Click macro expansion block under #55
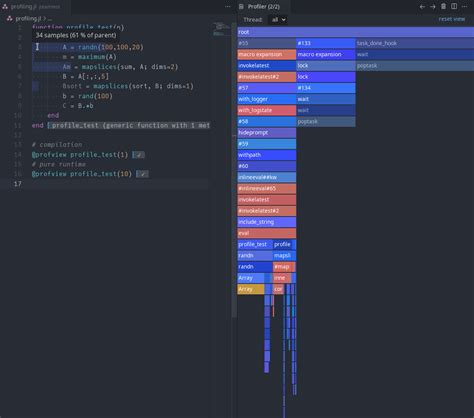 tap(267, 54)
